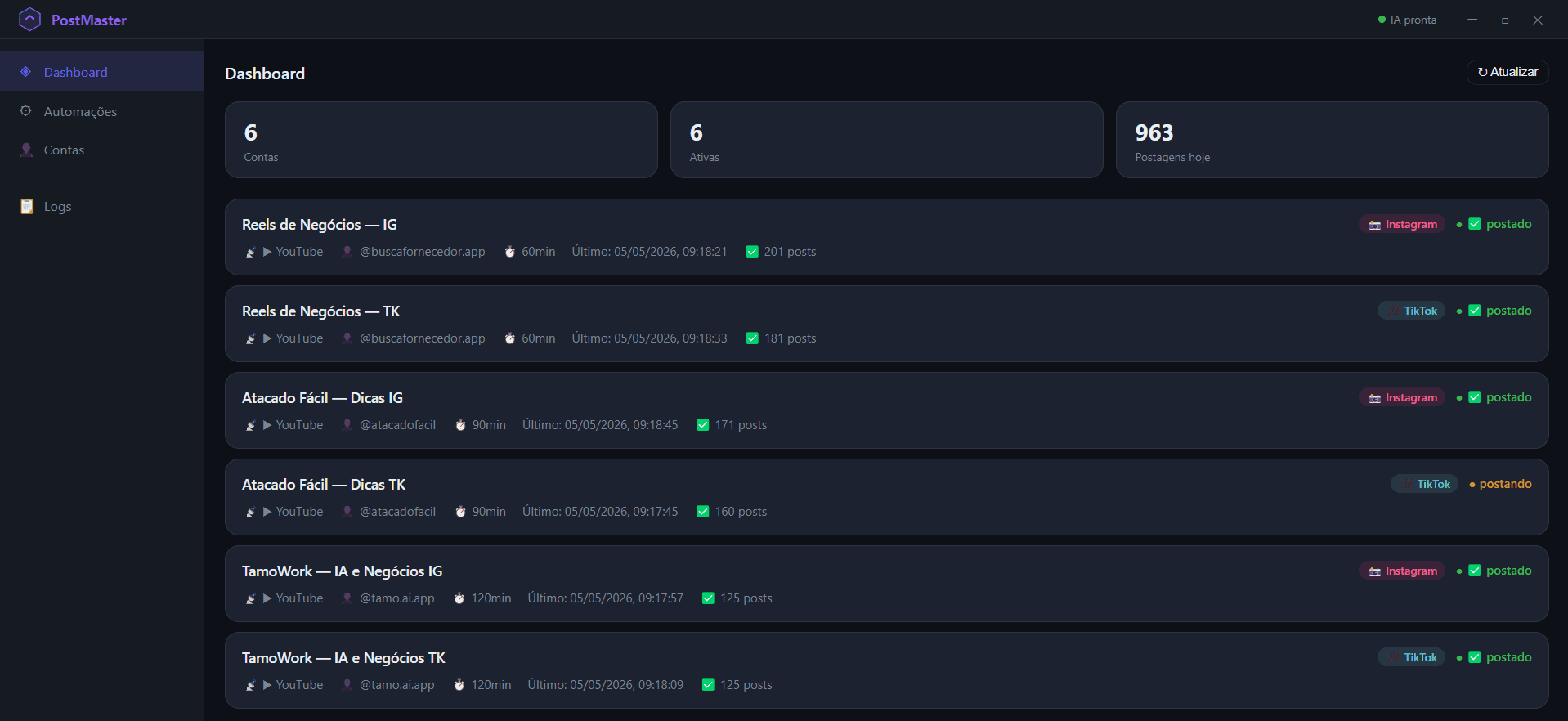Image resolution: width=1568 pixels, height=721 pixels.
Task: Click postado status of Reels de Negócios — TK
Action: (x=1494, y=311)
